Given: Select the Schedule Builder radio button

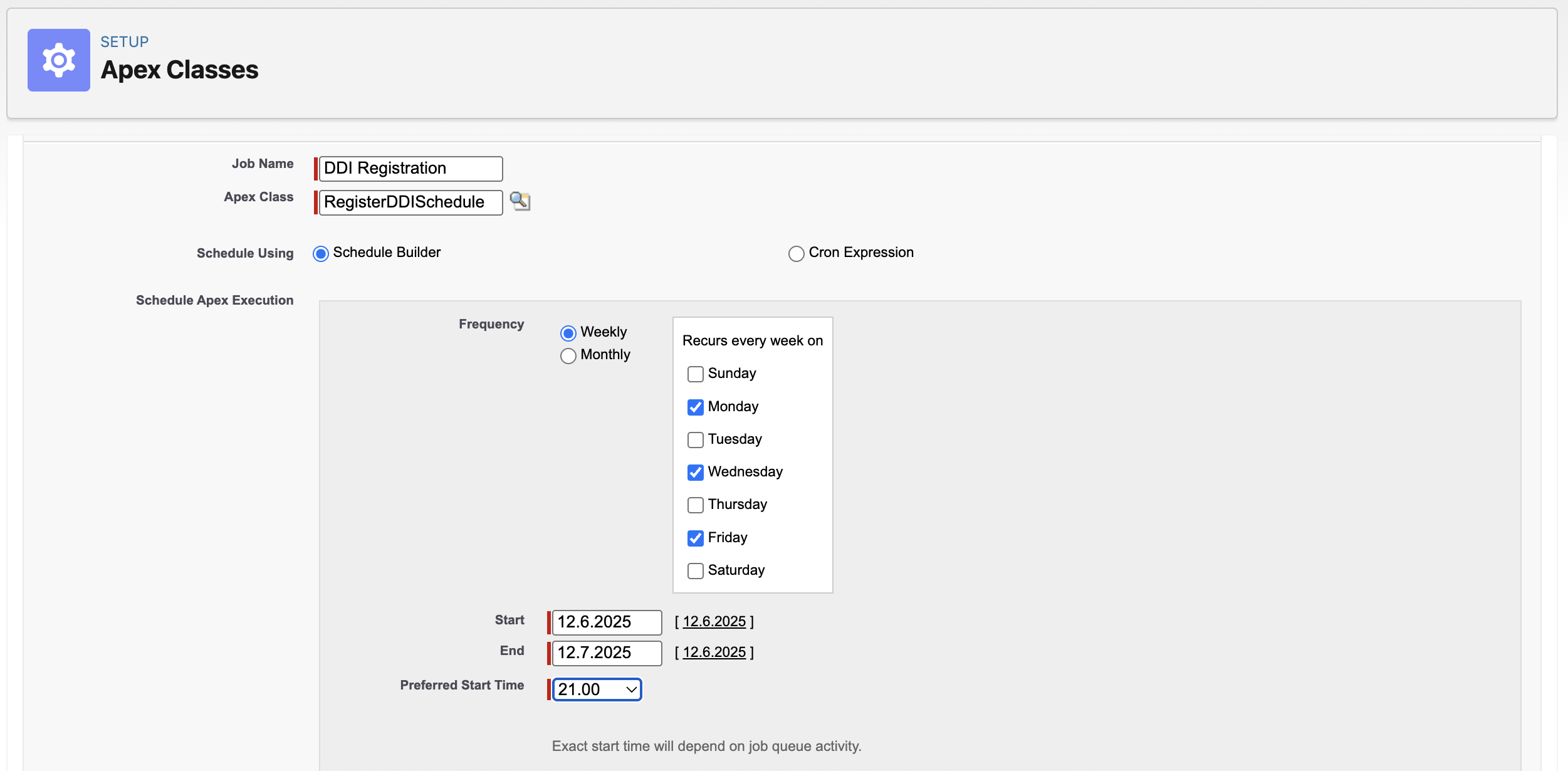Looking at the screenshot, I should pos(321,253).
